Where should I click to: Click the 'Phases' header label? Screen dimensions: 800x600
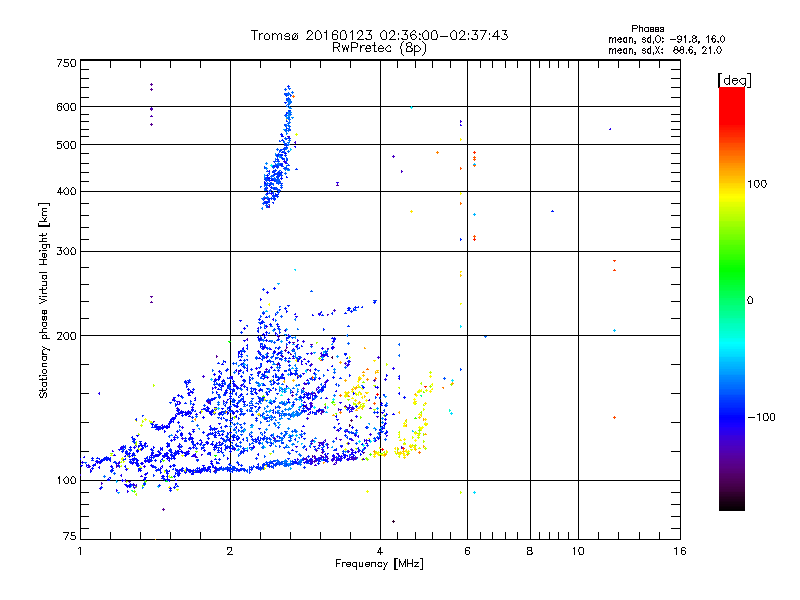click(x=647, y=29)
